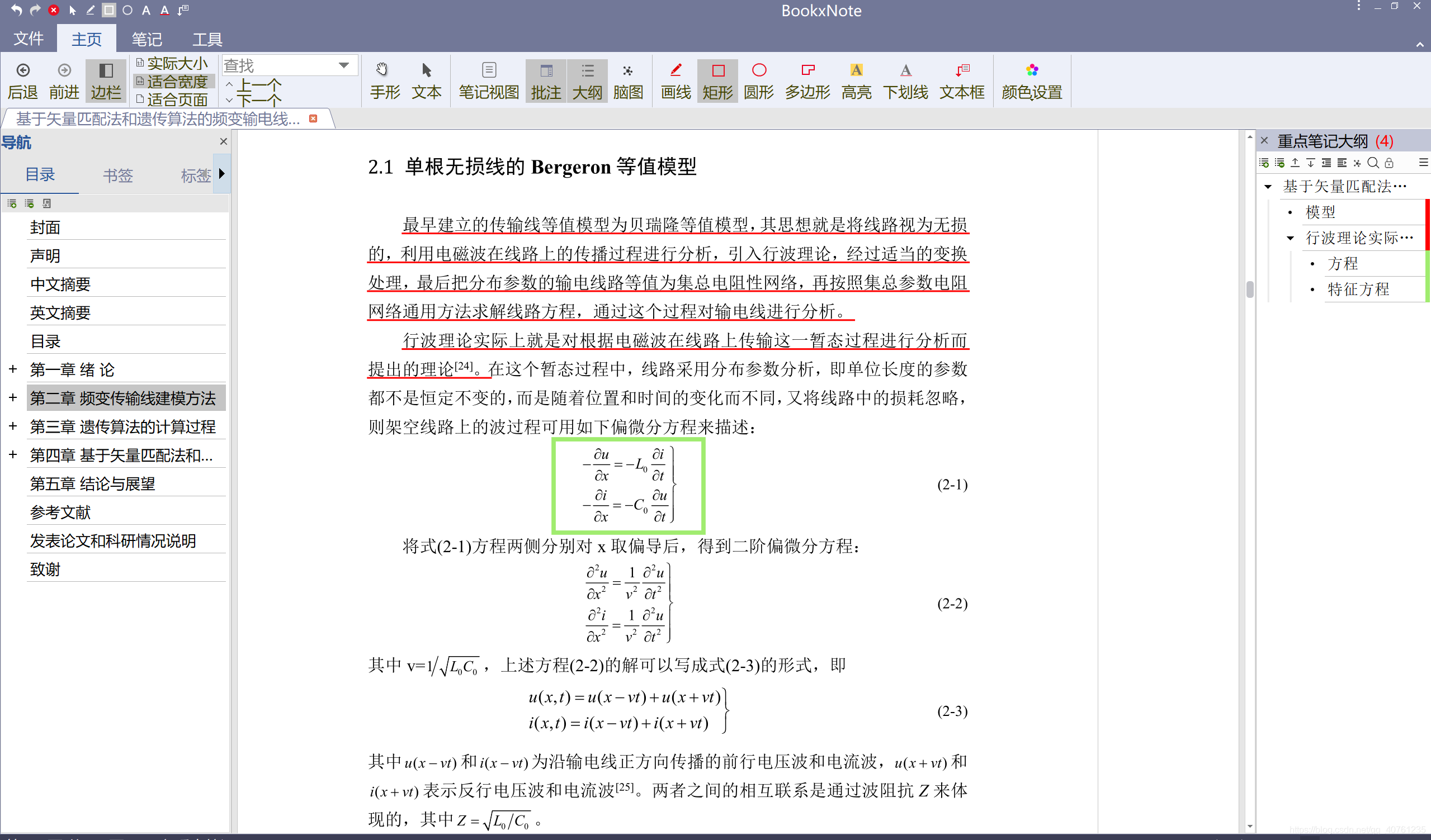Switch to the 笔记 ribbon tab
Screen dimensions: 1431x840
point(146,39)
